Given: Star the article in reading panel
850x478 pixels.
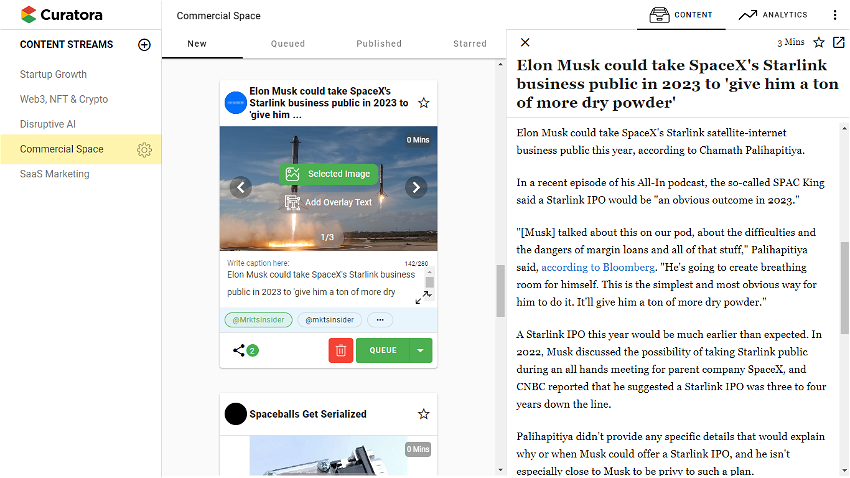Looking at the screenshot, I should (819, 42).
